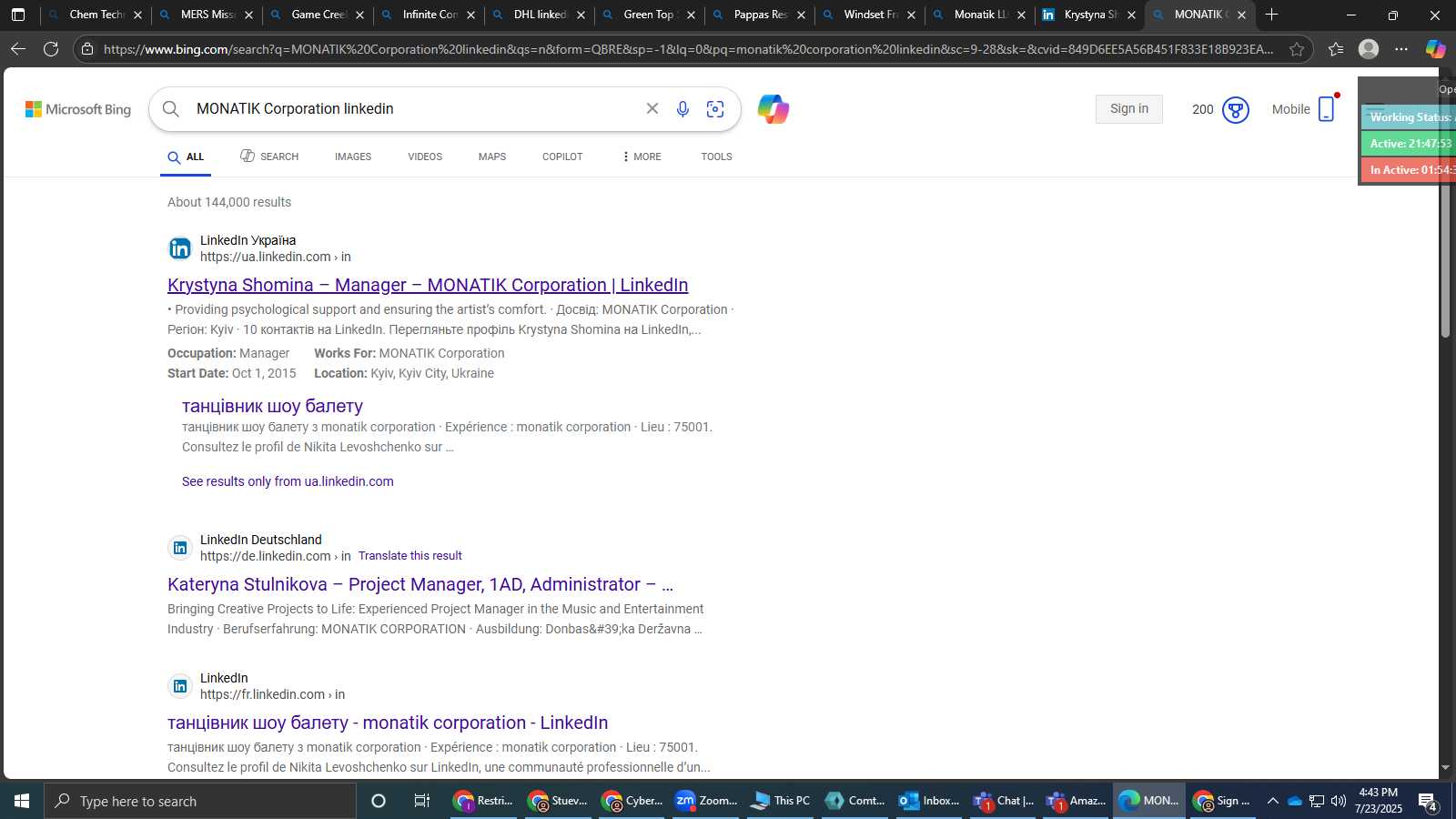The width and height of the screenshot is (1456, 819).
Task: Start voice search with microphone icon
Action: coord(682,109)
